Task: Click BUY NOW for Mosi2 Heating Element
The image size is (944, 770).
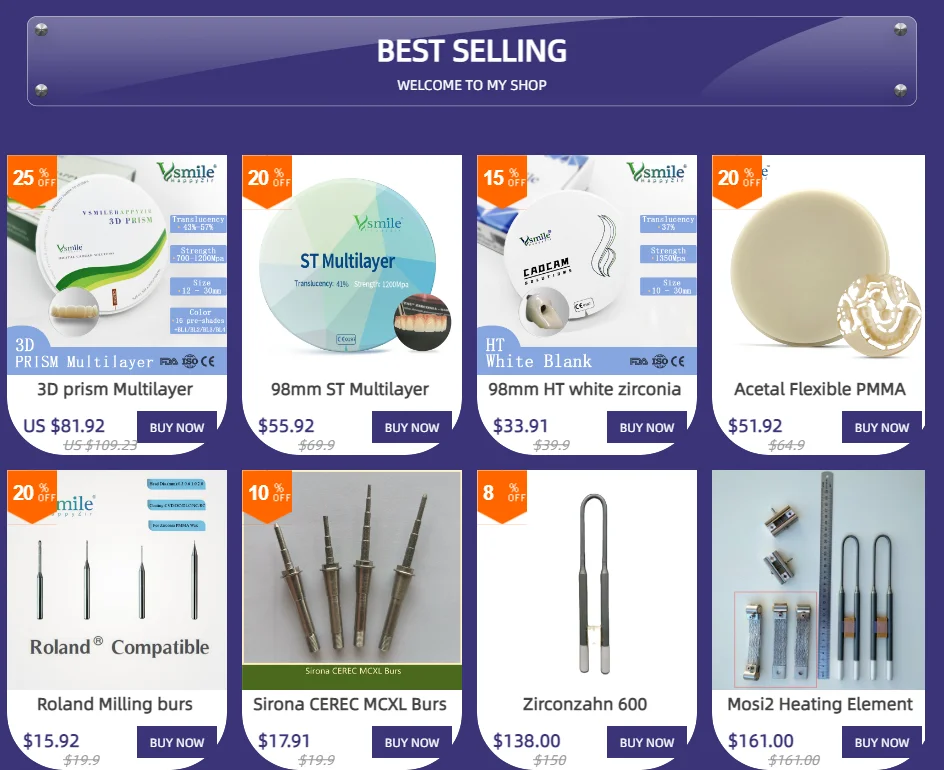Action: 881,742
